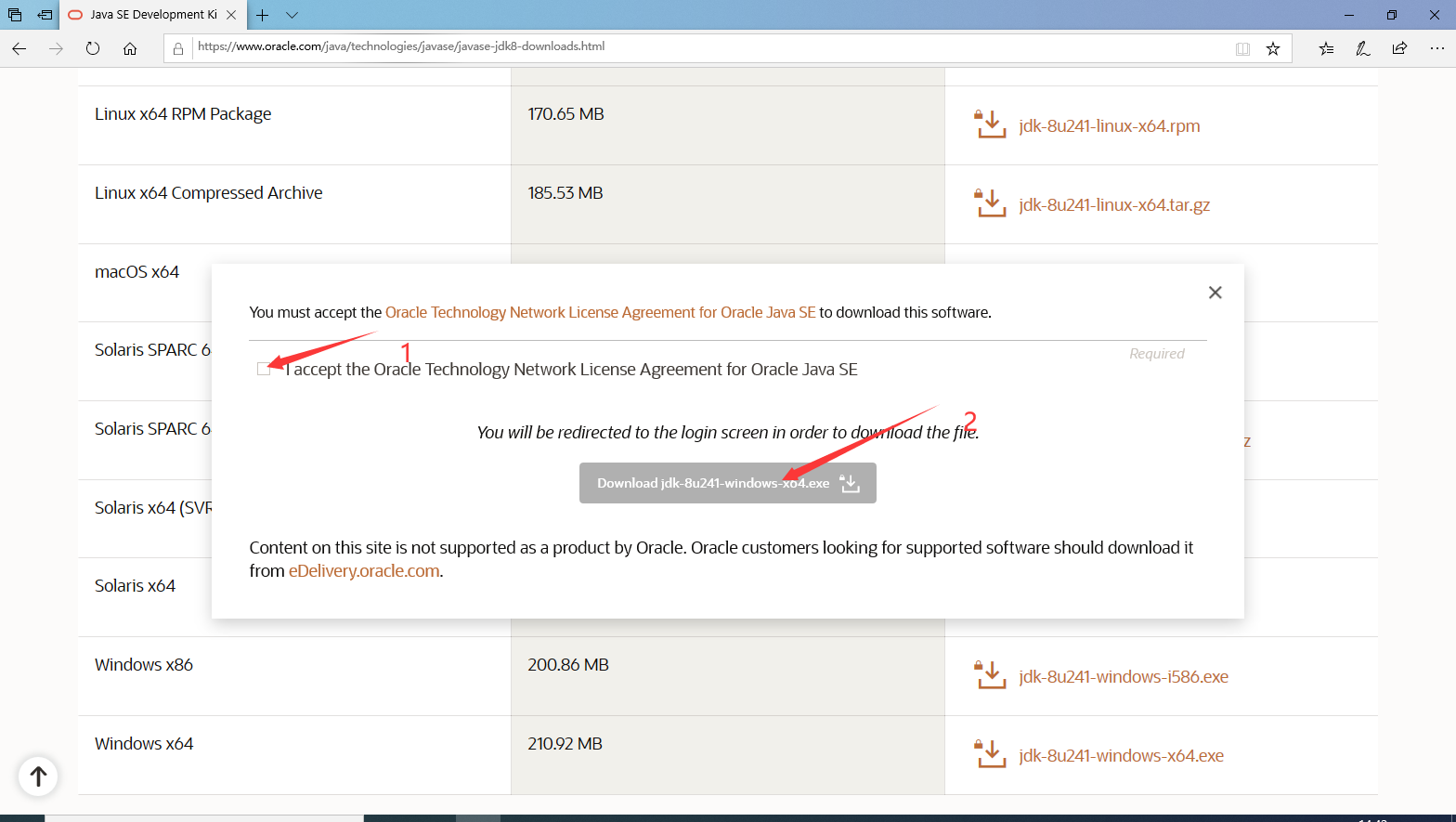Click Download jdk-8u241-windows-x64.exe button
The image size is (1456, 822).
click(x=728, y=483)
